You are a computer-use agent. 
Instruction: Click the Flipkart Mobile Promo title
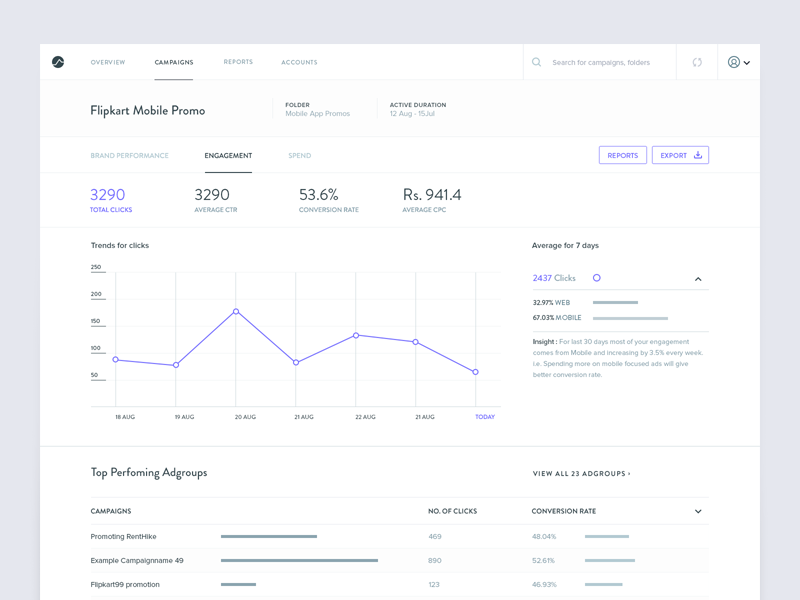click(x=147, y=111)
